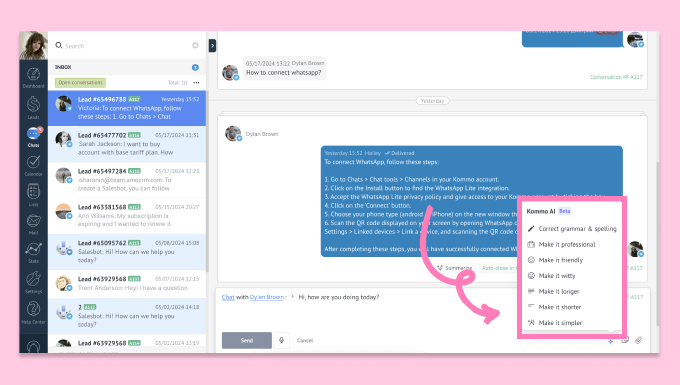680x385 pixels.
Task: Open conversation named 2 from 05/02/2024
Action: pos(127,316)
